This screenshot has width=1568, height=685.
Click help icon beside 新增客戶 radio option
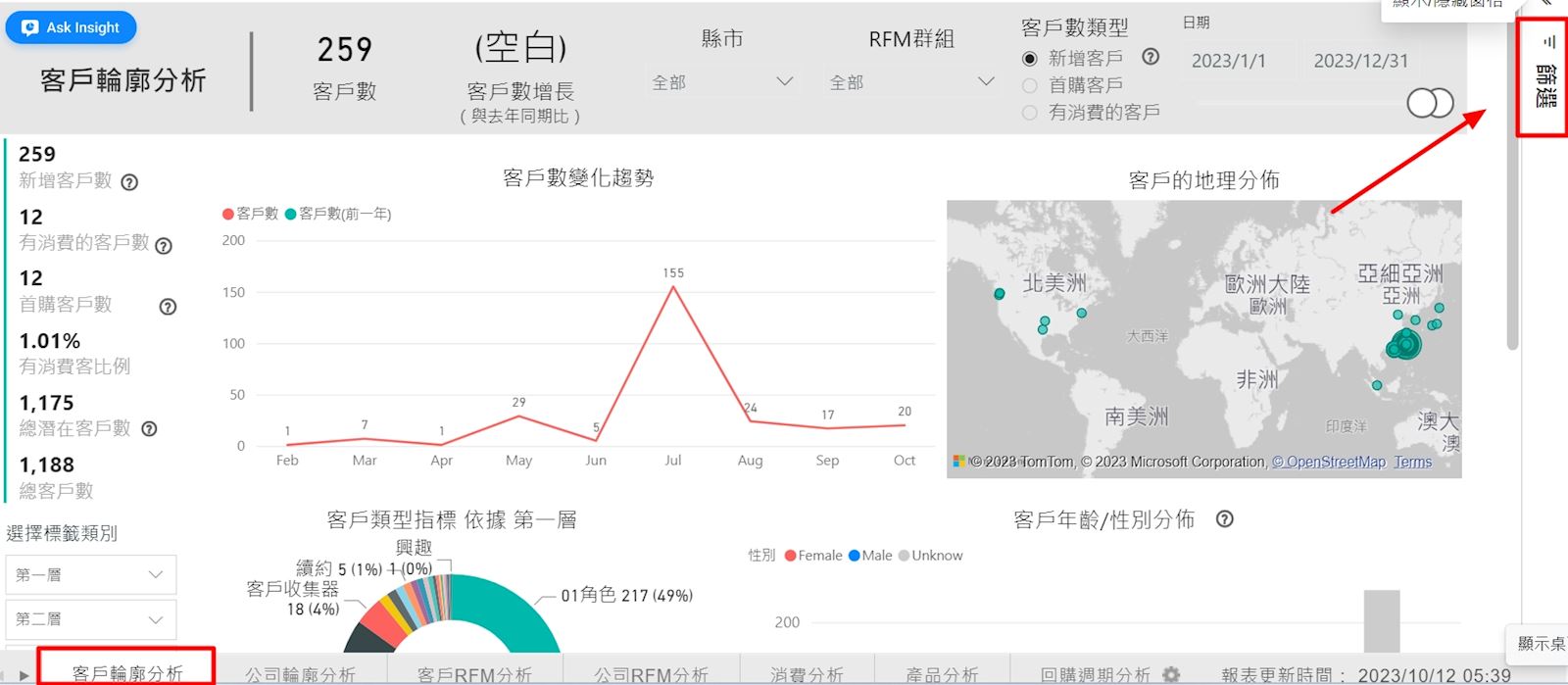coord(1151,57)
